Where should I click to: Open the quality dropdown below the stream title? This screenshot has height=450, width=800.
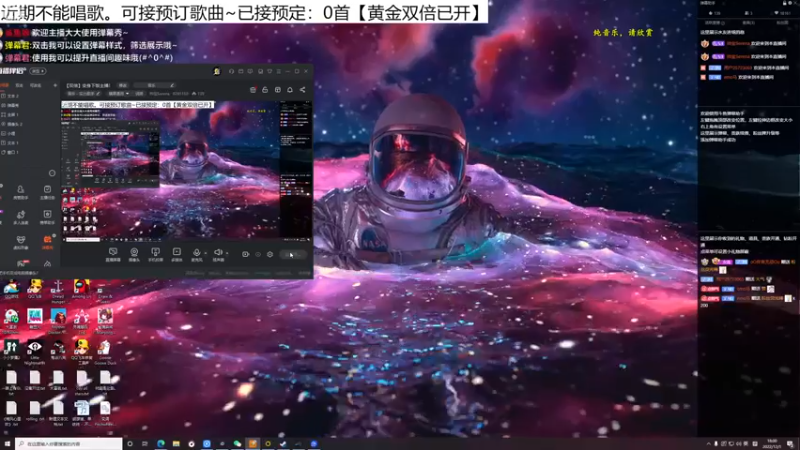pyautogui.click(x=118, y=94)
